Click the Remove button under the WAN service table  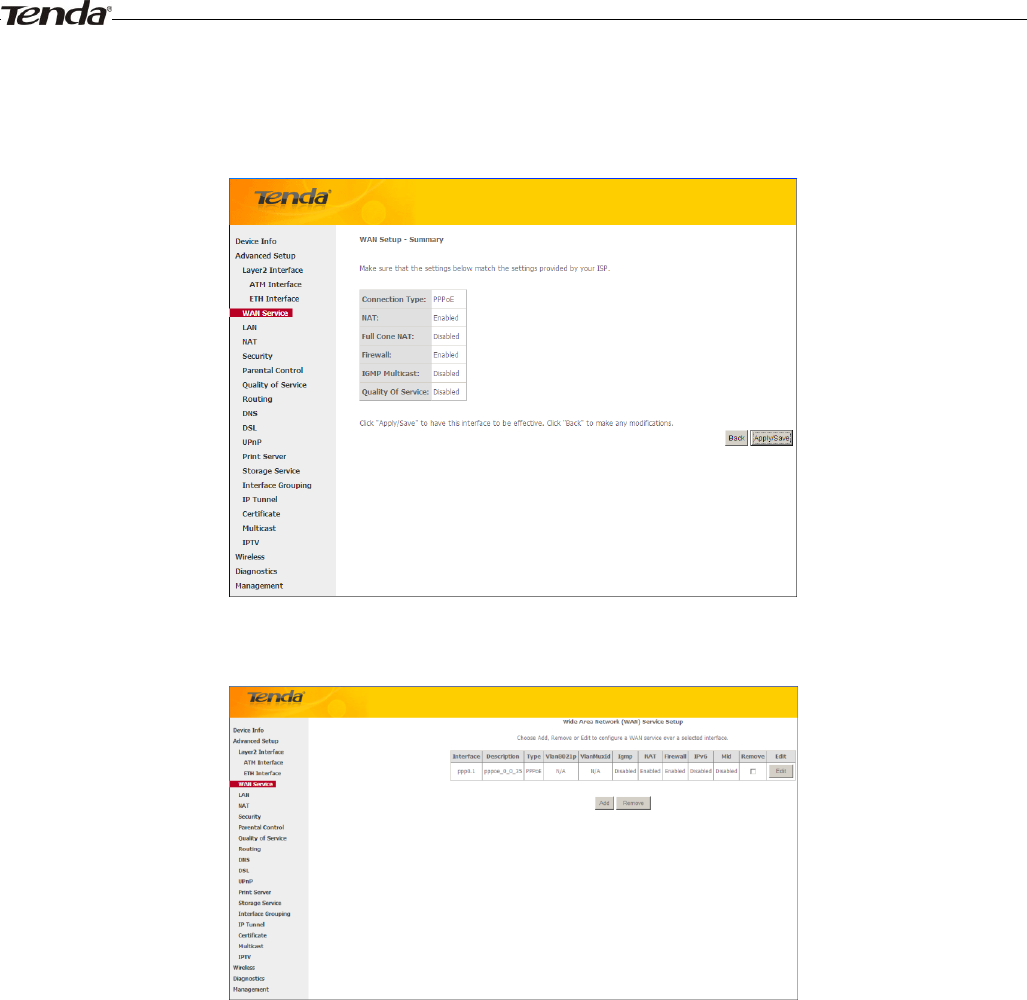(633, 803)
